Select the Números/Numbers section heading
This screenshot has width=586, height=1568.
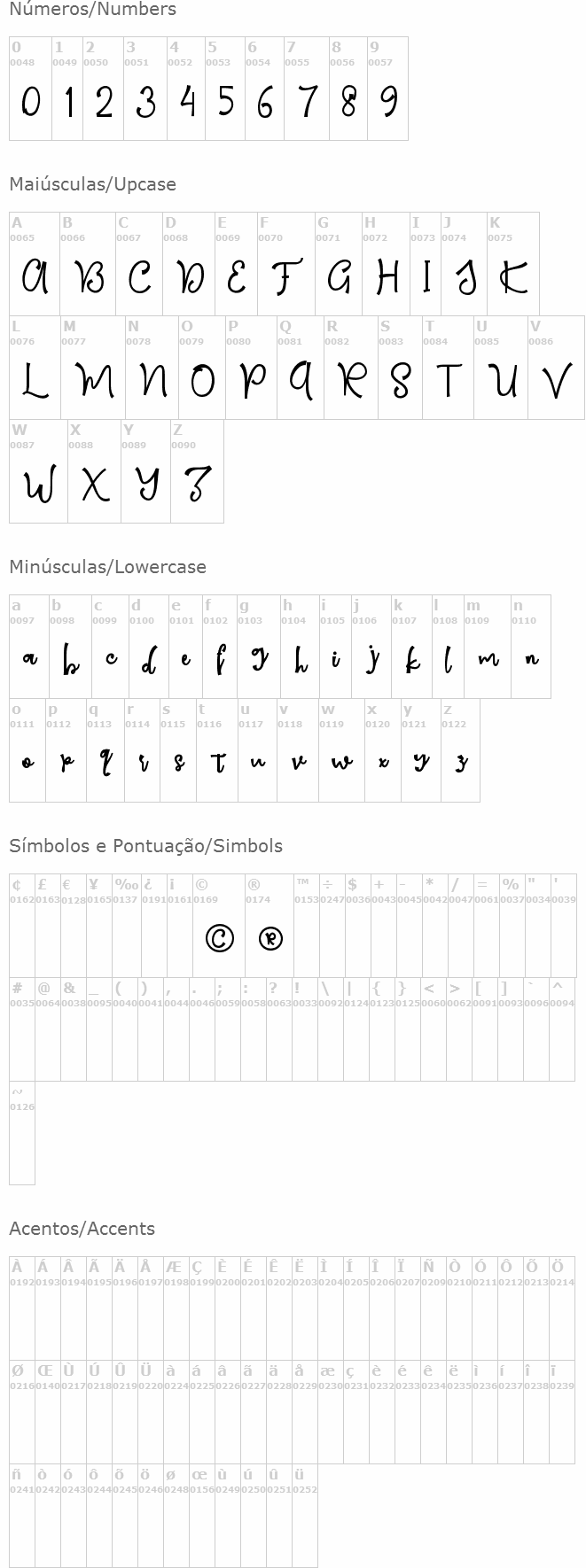click(92, 10)
